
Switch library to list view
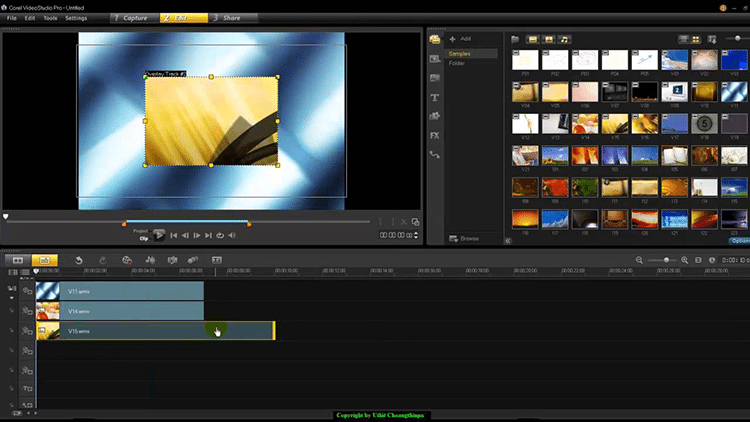pos(684,39)
